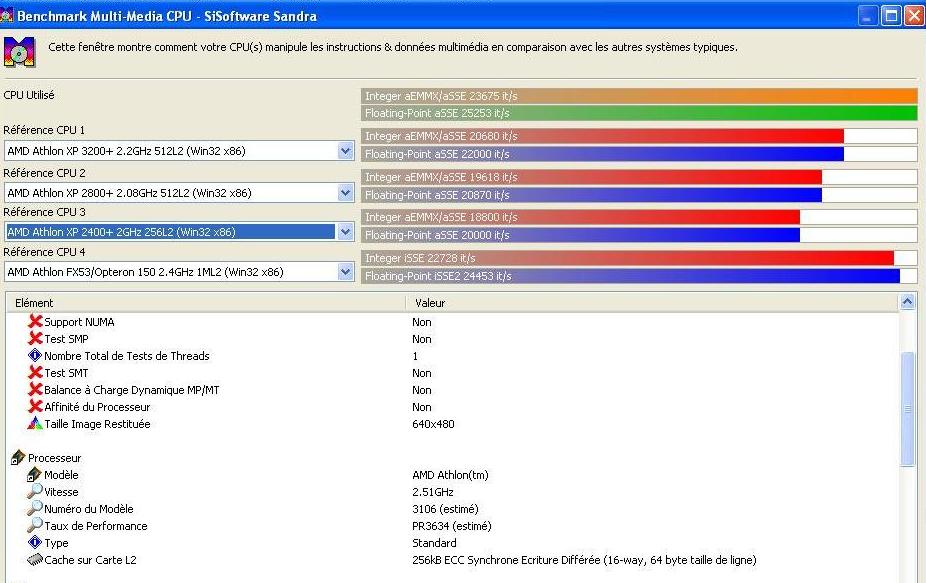This screenshot has height=583, width=926.
Task: Click the chip icon beside Modèle
Action: pyautogui.click(x=34, y=474)
